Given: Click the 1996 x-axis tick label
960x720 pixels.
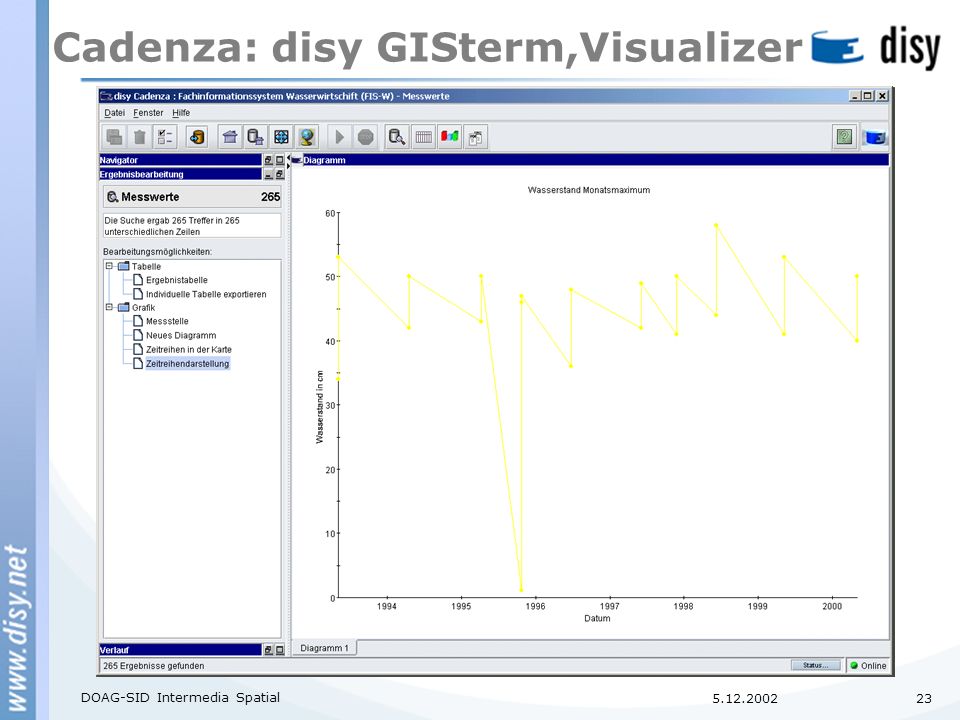Looking at the screenshot, I should coord(535,606).
